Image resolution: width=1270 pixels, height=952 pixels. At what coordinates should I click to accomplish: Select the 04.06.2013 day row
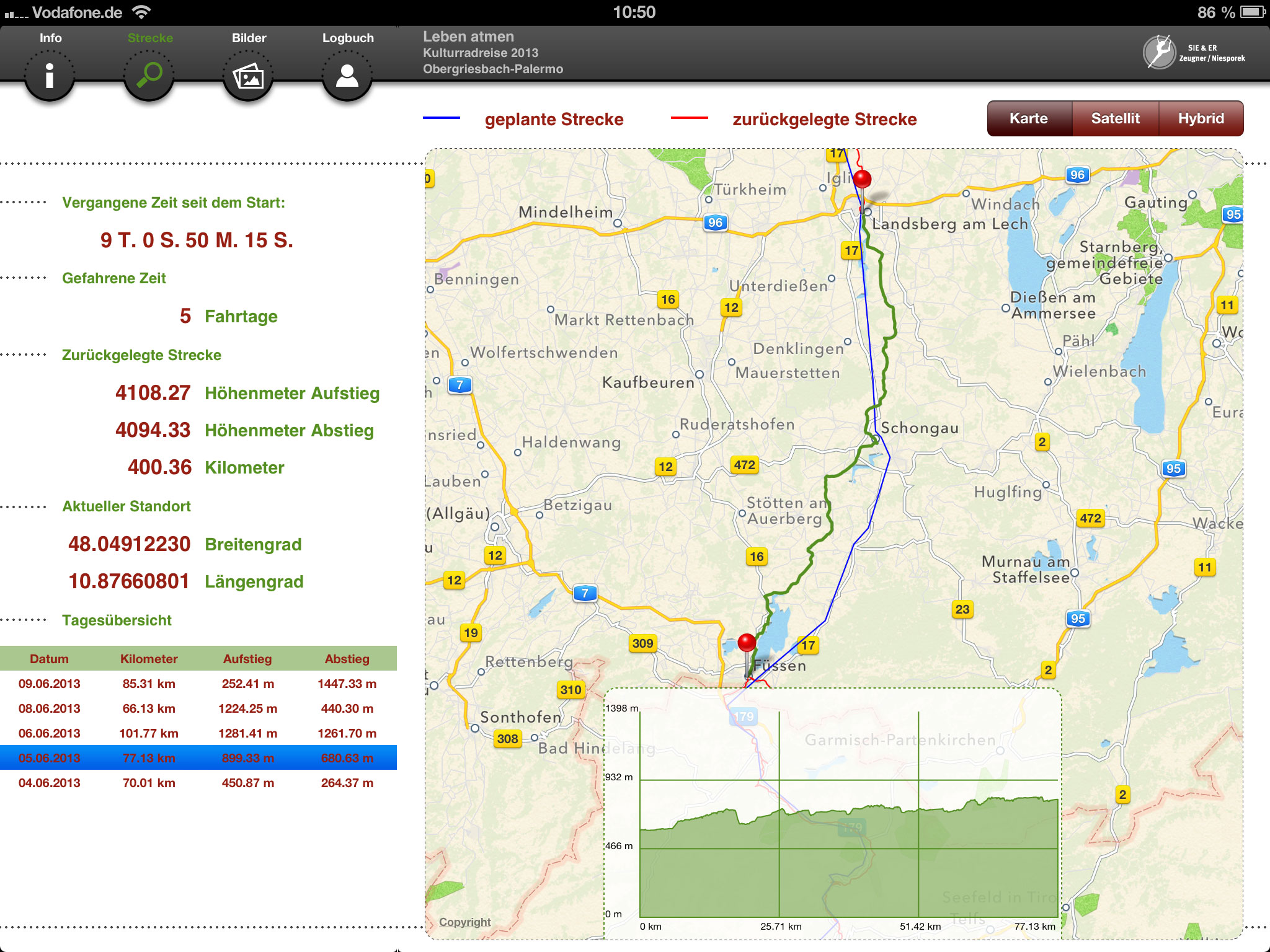[x=198, y=783]
